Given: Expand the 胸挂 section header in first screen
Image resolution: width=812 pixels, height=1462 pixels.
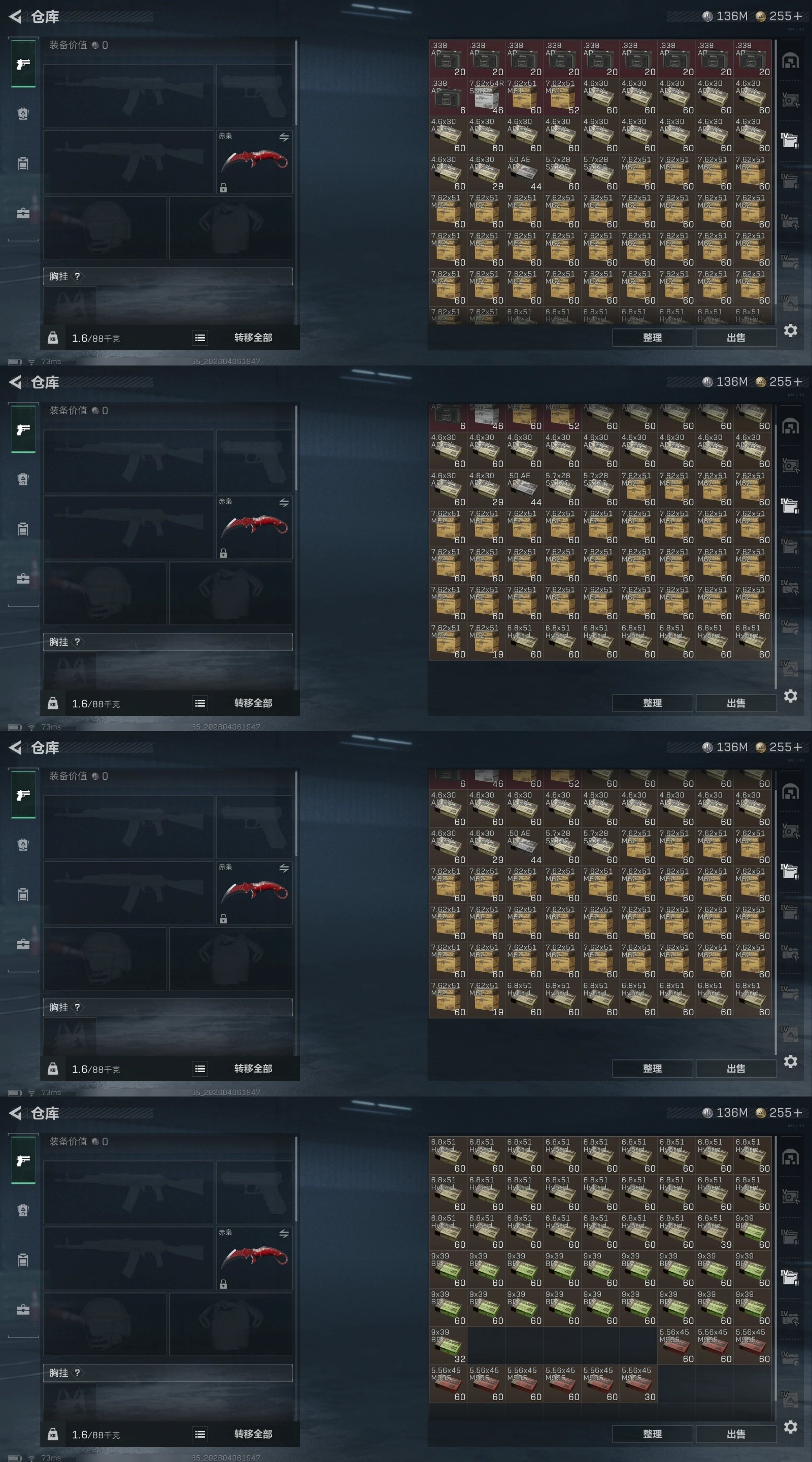Looking at the screenshot, I should pyautogui.click(x=168, y=276).
